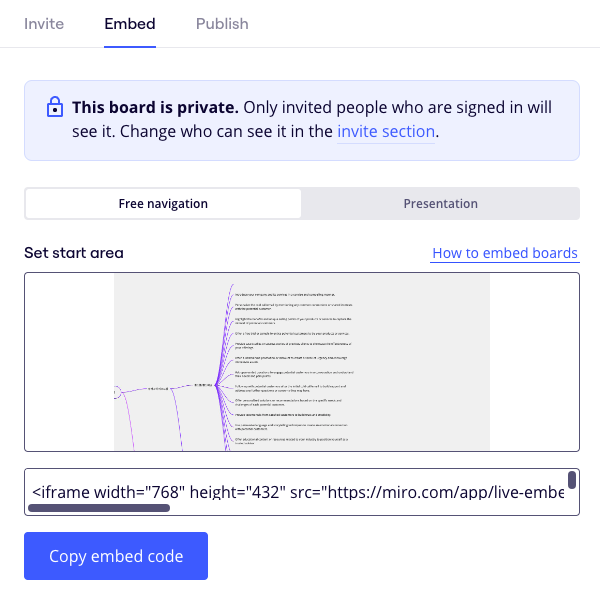Click inside the iframe embed code field
The height and width of the screenshot is (601, 600).
pos(300,491)
